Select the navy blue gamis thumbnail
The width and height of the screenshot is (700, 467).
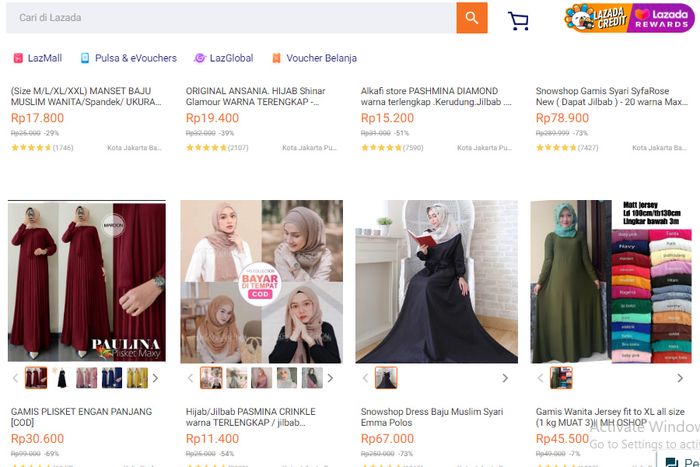coord(112,378)
